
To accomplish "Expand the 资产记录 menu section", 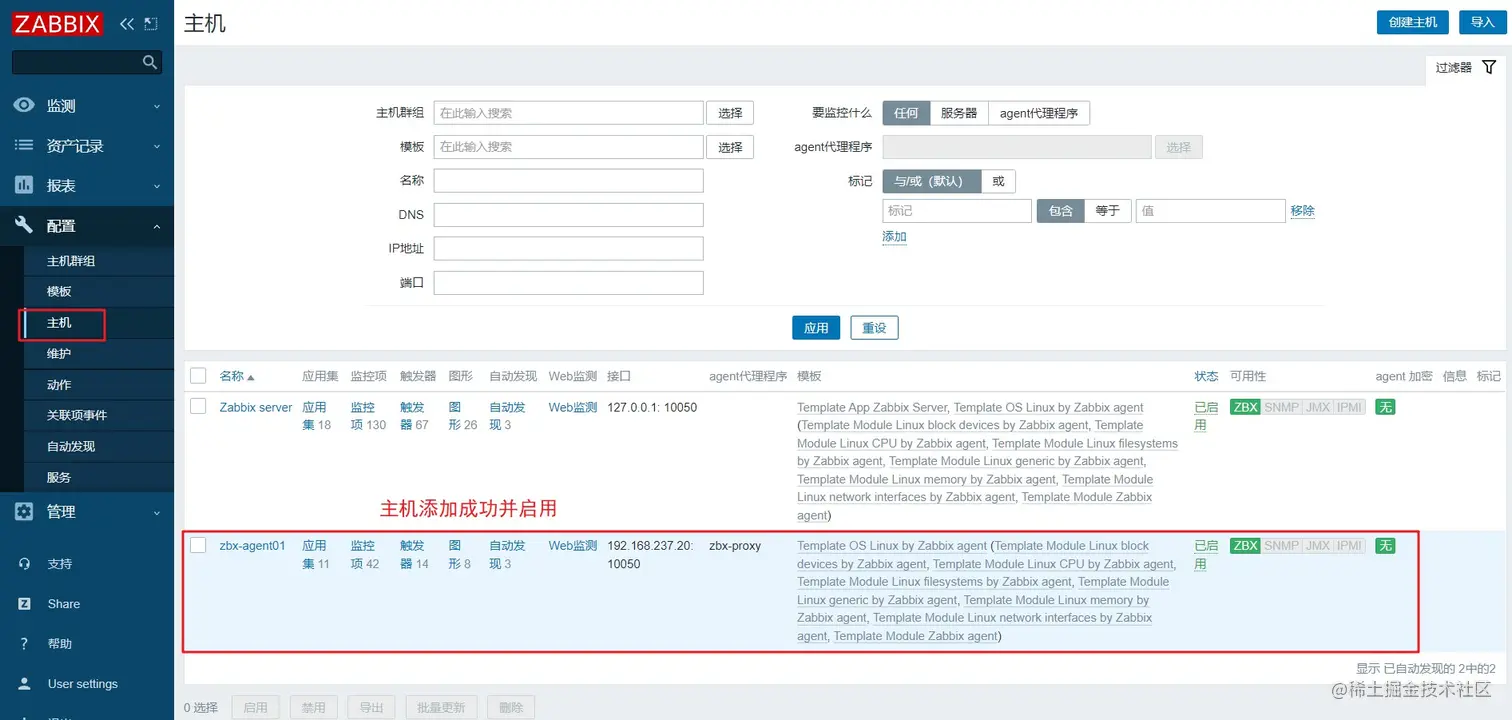I will coord(87,146).
